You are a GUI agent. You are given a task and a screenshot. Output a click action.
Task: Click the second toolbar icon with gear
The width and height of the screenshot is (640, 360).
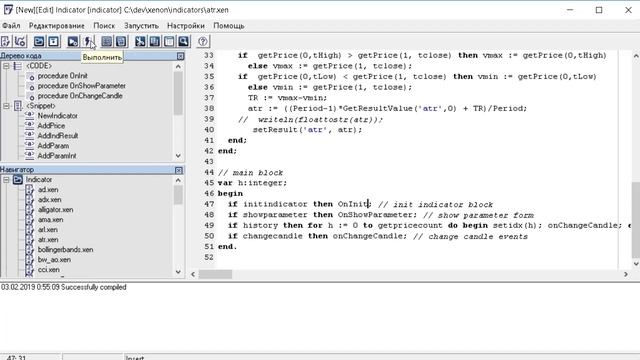(x=20, y=41)
